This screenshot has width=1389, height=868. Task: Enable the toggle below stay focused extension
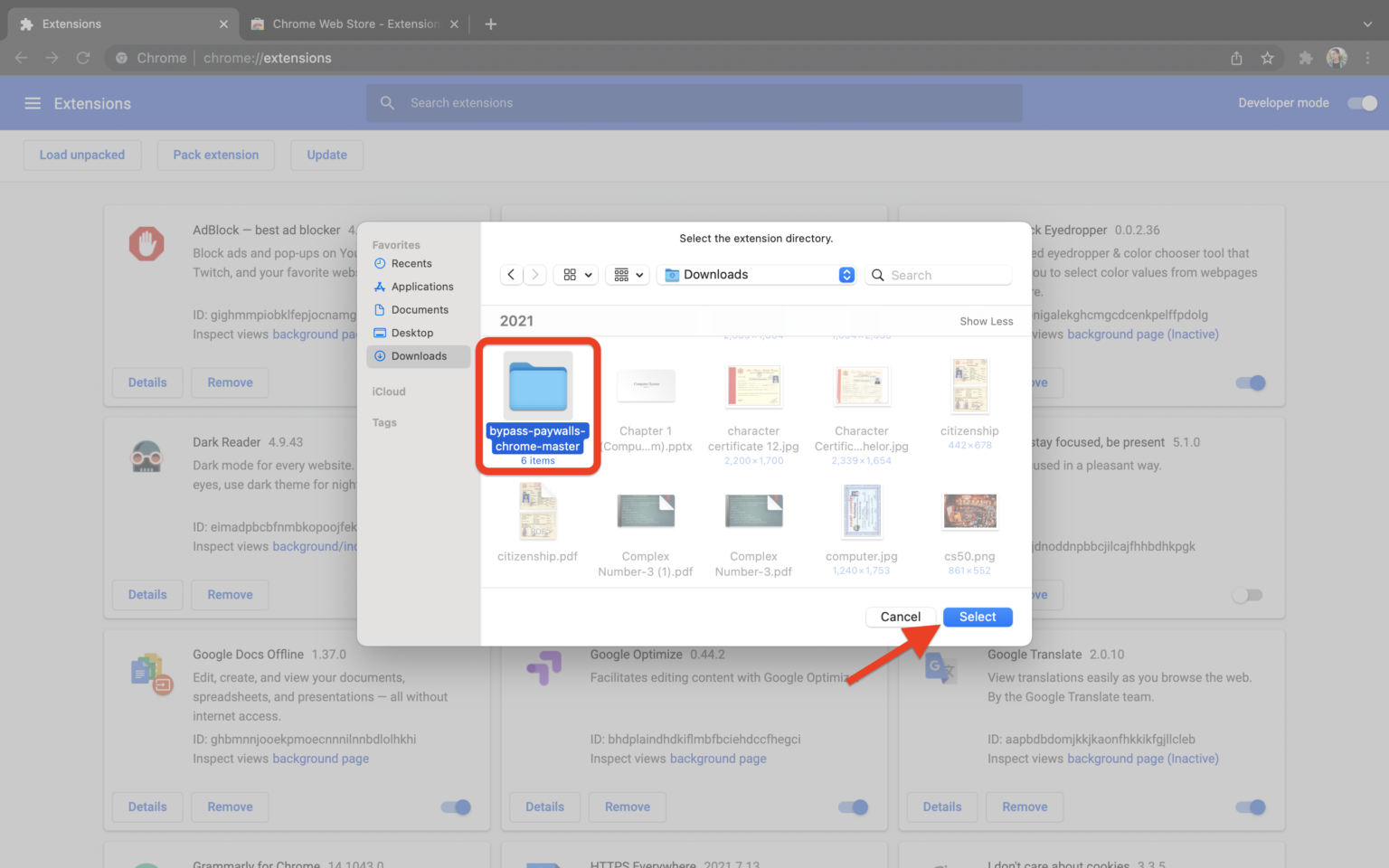pyautogui.click(x=1247, y=595)
